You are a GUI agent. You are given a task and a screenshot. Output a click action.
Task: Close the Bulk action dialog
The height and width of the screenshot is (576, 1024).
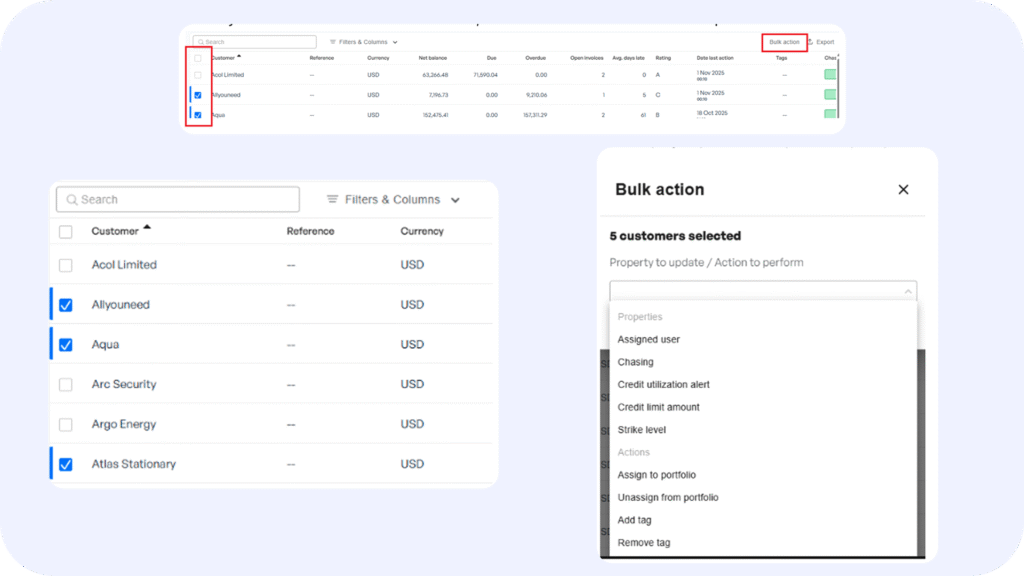pos(903,189)
